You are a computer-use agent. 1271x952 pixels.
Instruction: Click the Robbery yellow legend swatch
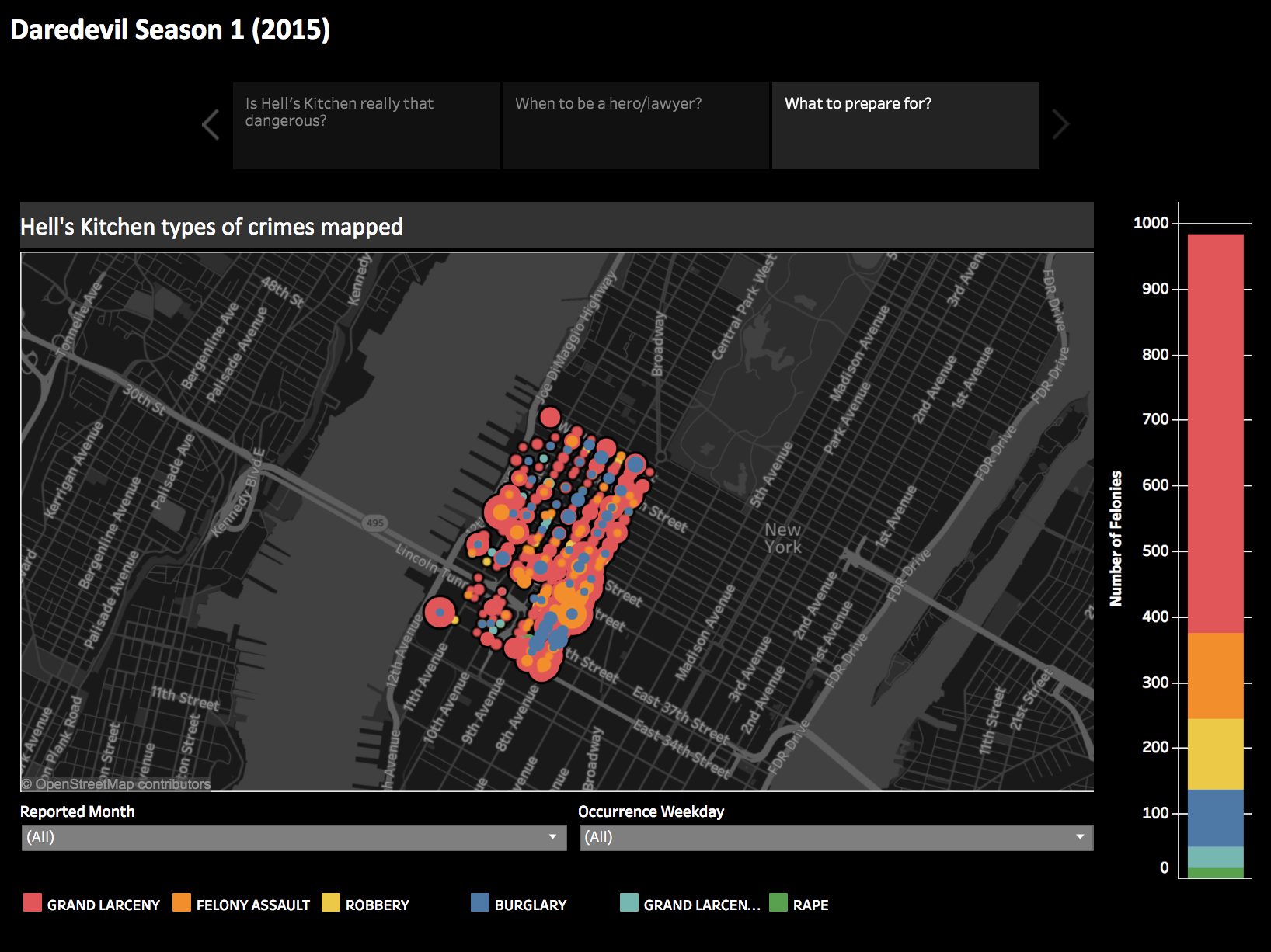(x=331, y=902)
